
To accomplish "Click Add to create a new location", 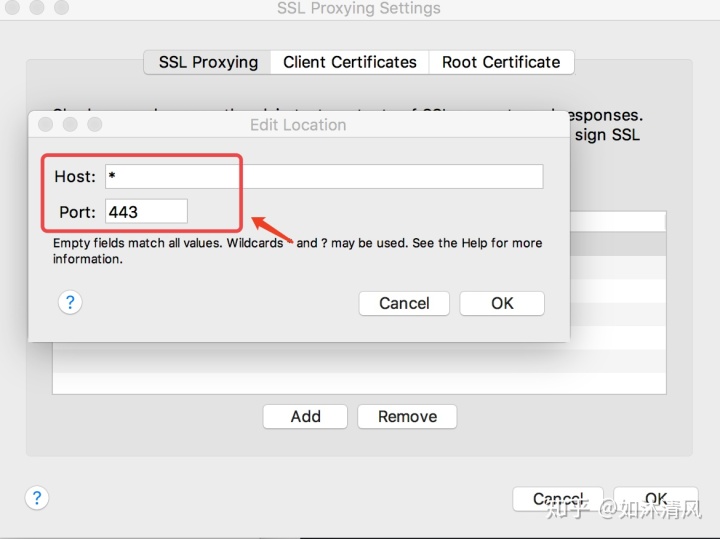I will [x=305, y=416].
